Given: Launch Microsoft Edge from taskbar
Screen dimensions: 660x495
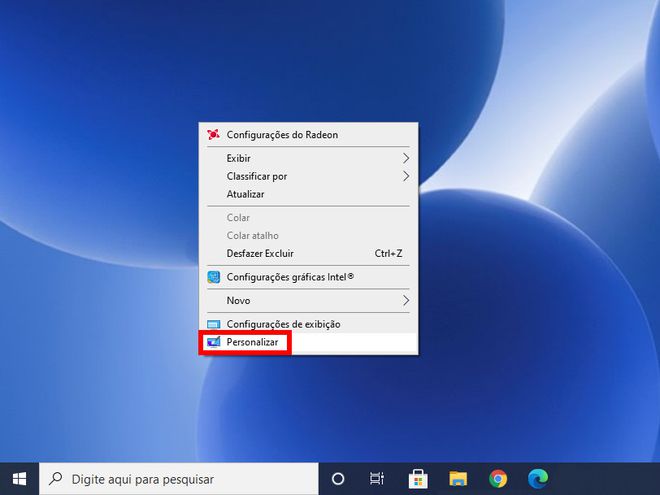Looking at the screenshot, I should (x=538, y=479).
